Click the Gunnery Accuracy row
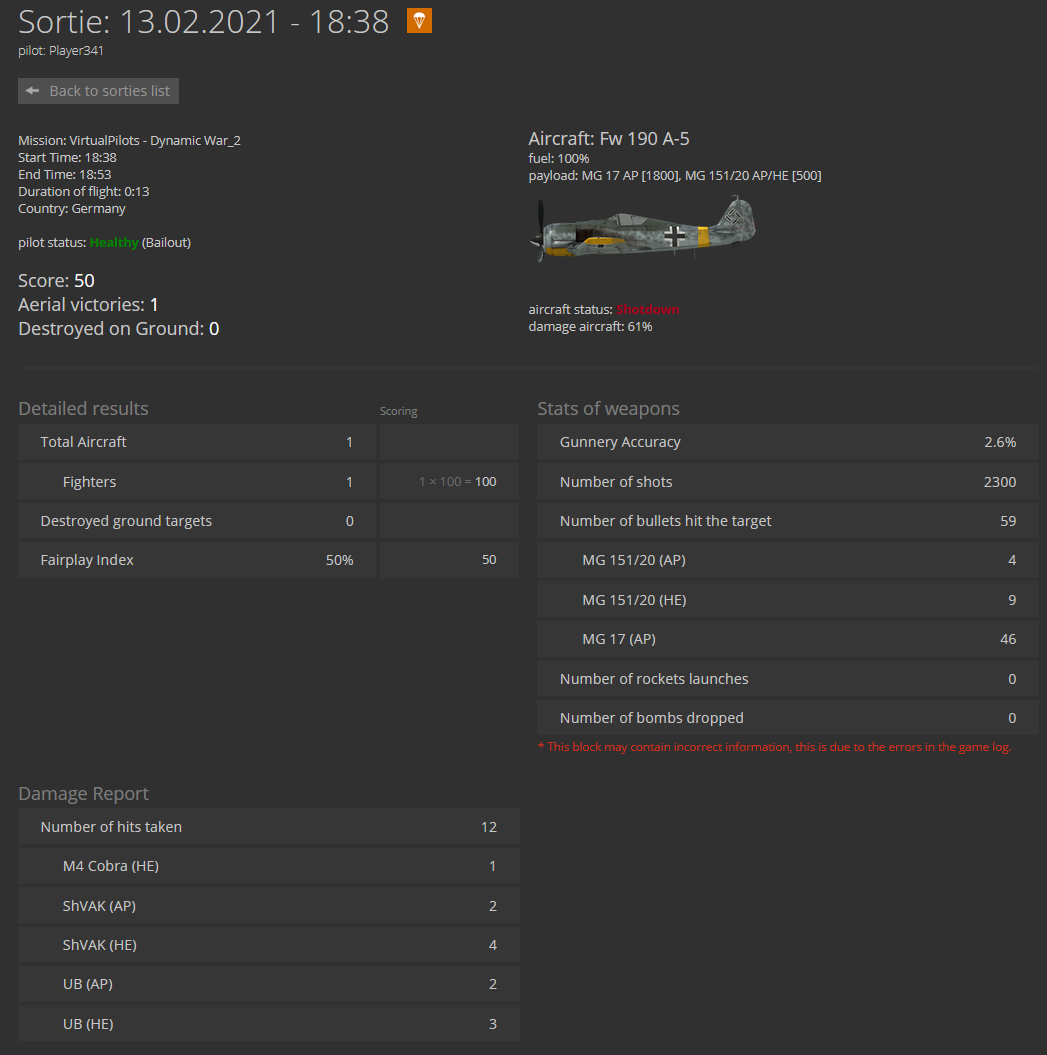The height and width of the screenshot is (1055, 1047). click(787, 442)
